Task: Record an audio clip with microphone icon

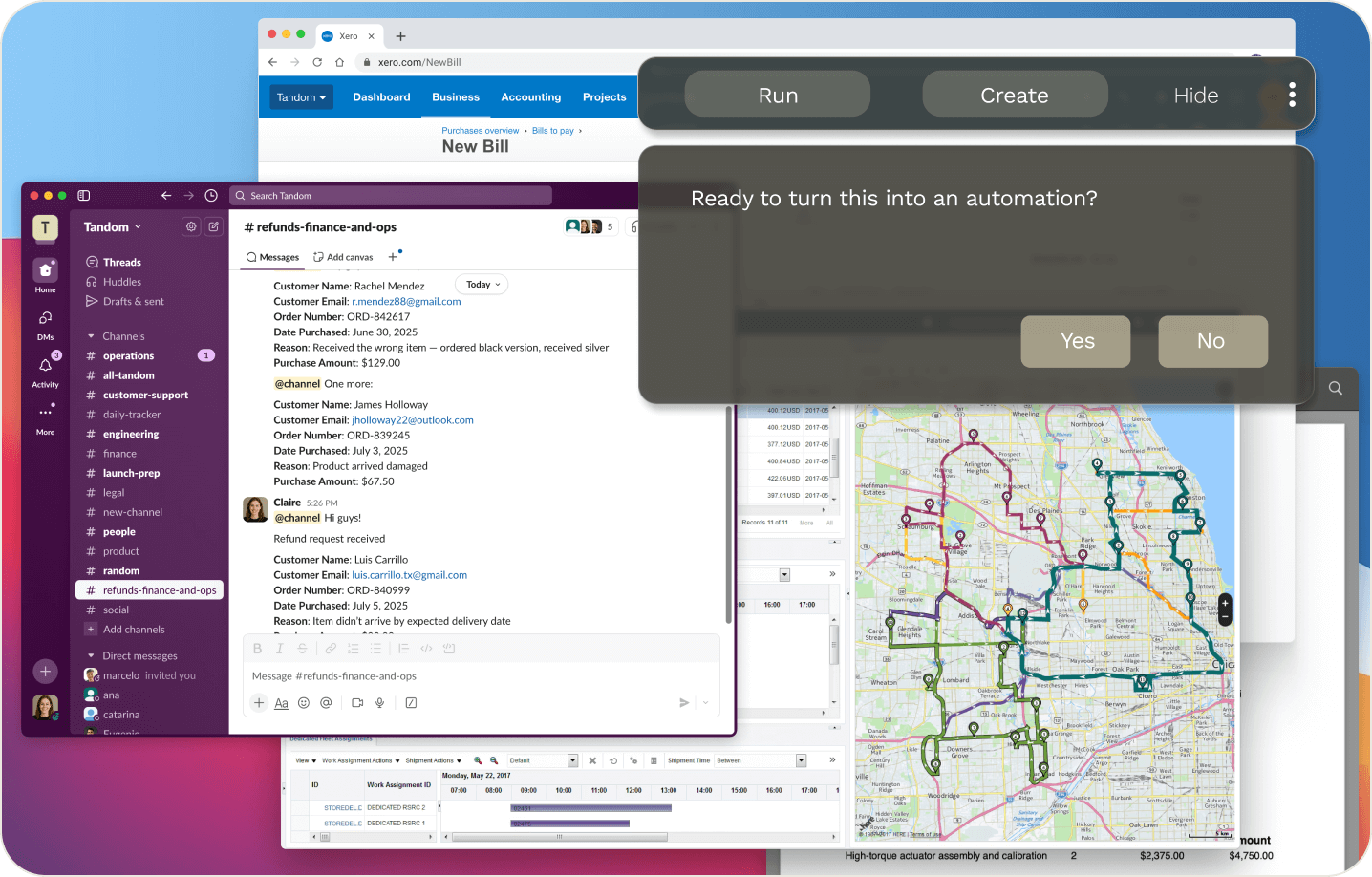Action: click(379, 703)
